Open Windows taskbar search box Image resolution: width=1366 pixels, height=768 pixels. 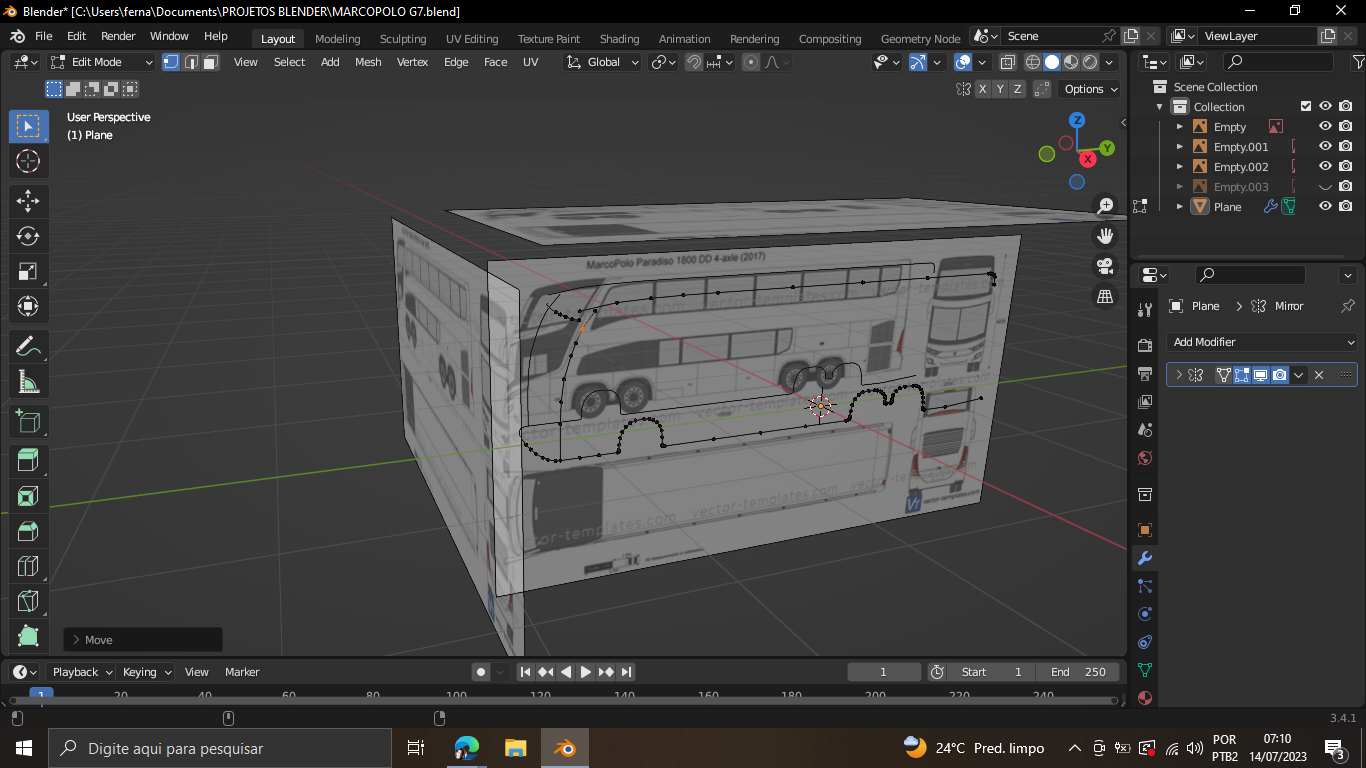[x=219, y=748]
